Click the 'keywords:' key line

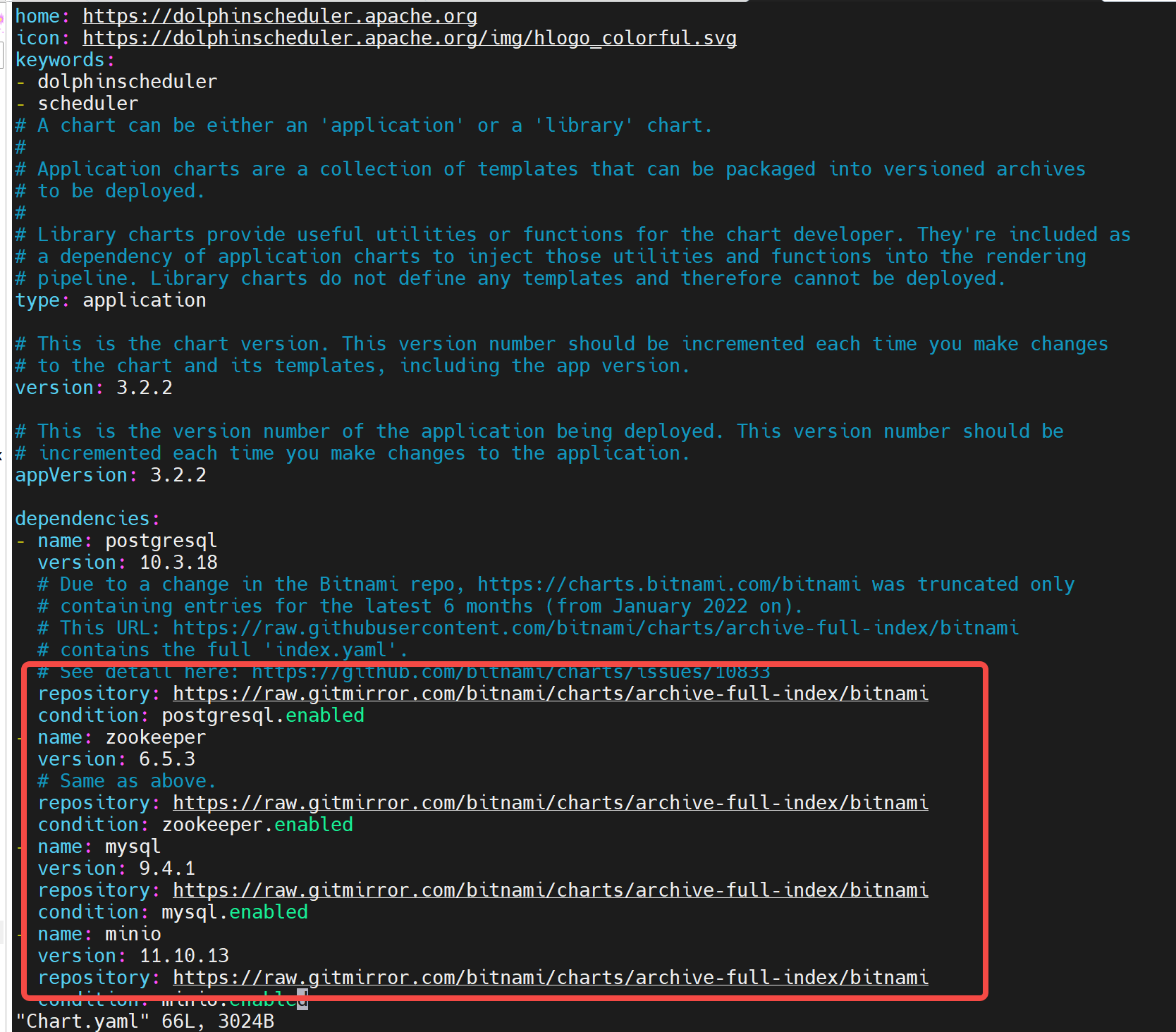65,60
